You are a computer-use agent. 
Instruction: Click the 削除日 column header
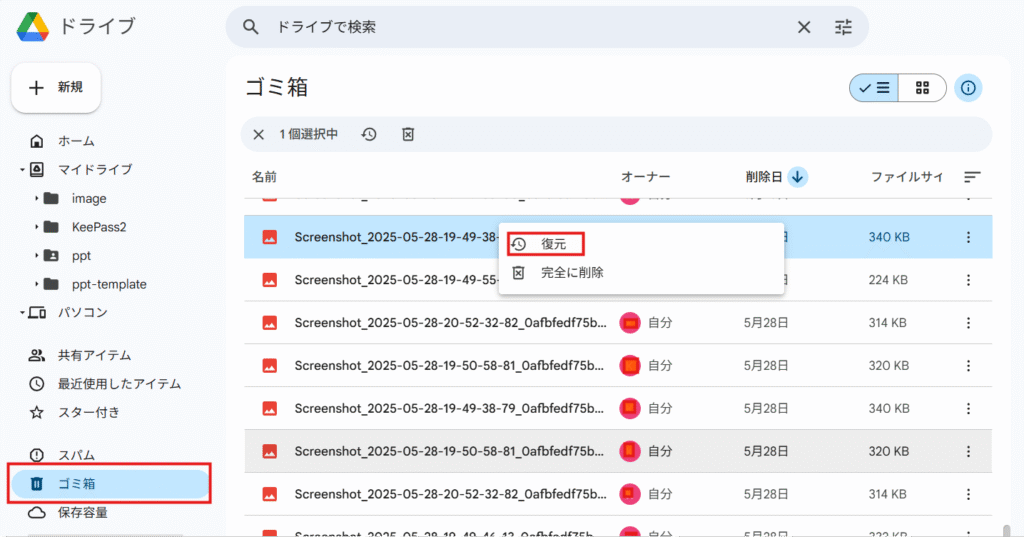[763, 177]
